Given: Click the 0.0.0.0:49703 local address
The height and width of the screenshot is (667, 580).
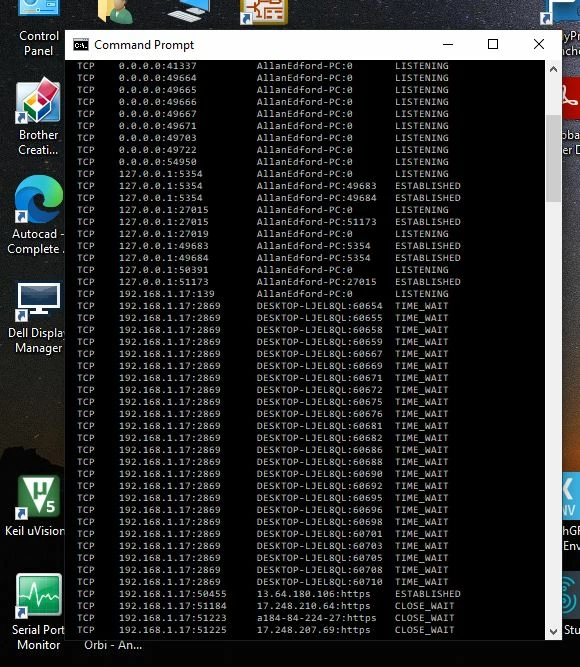Looking at the screenshot, I should [x=157, y=138].
